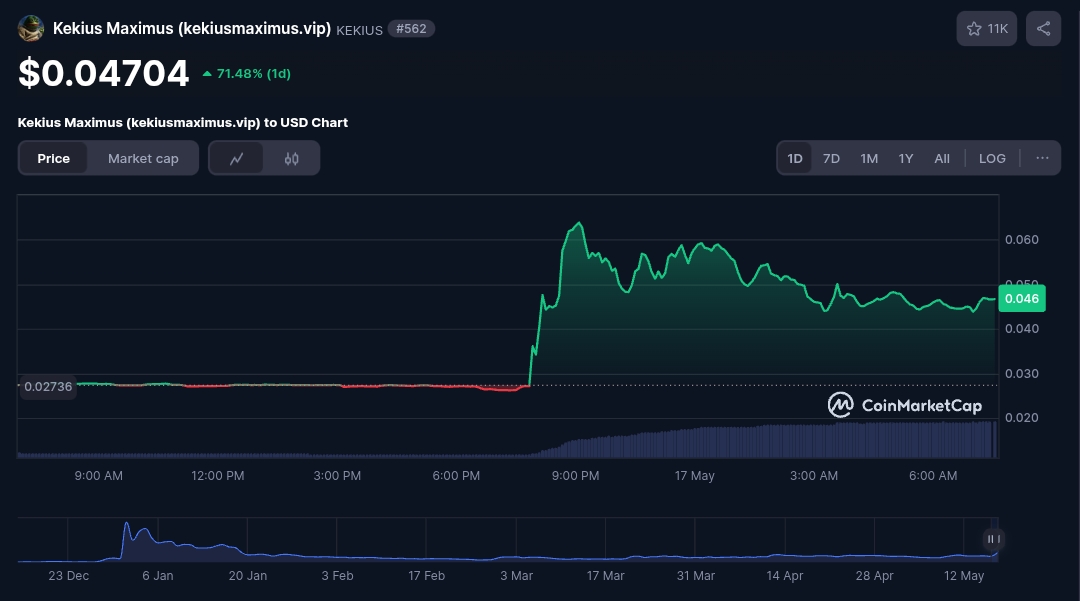Choose the 1Y time range
Screen dimensions: 1080x601
905,158
